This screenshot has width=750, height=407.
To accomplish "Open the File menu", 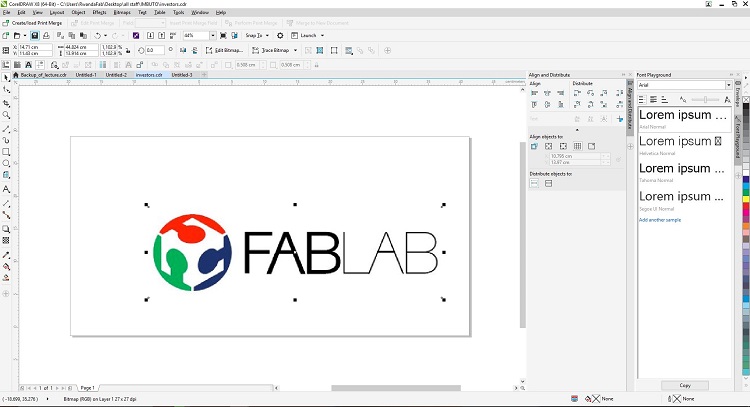I will click(7, 12).
